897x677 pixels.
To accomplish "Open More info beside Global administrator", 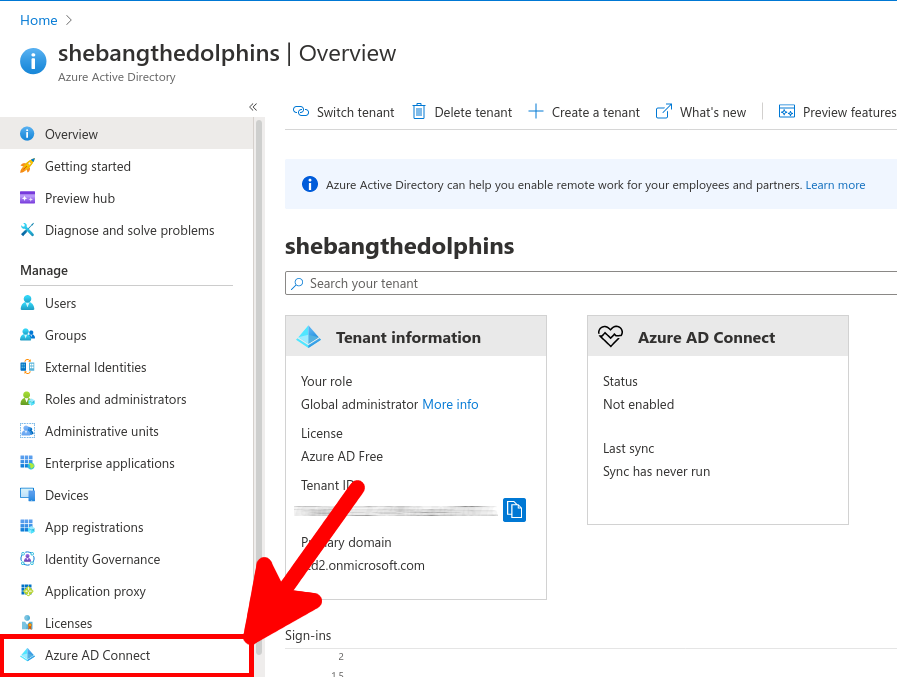I will [x=450, y=404].
